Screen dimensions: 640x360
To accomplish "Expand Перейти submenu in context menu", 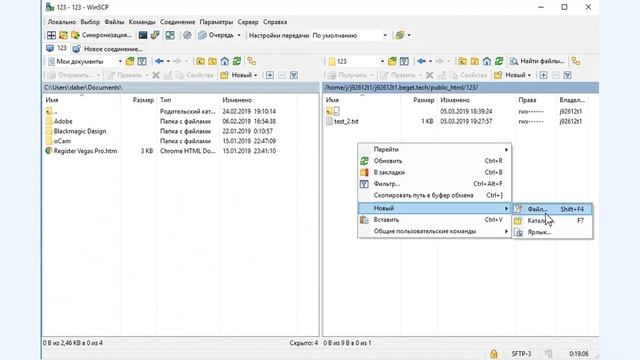I will click(x=434, y=149).
